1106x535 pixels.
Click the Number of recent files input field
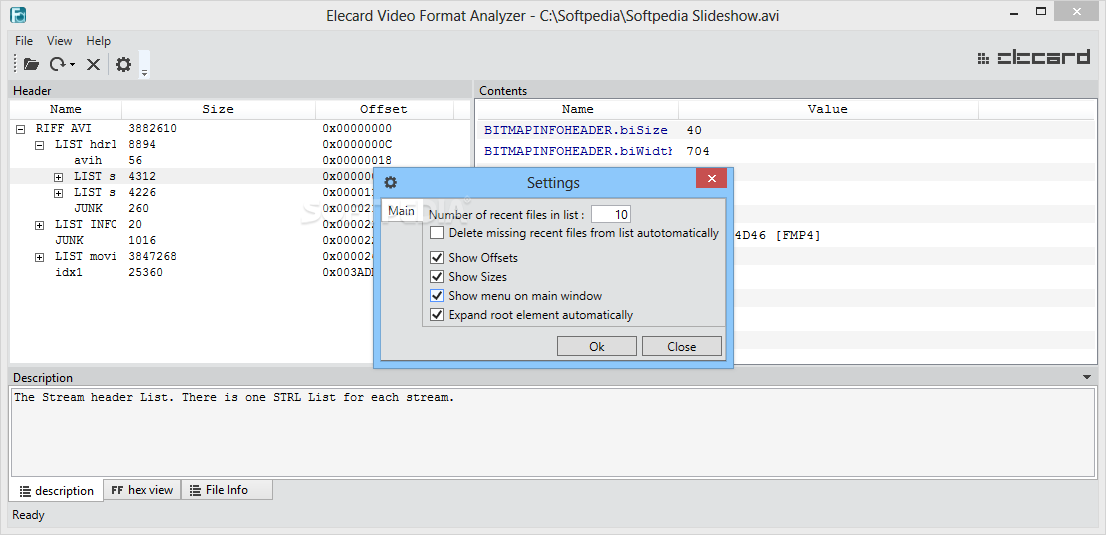[611, 214]
